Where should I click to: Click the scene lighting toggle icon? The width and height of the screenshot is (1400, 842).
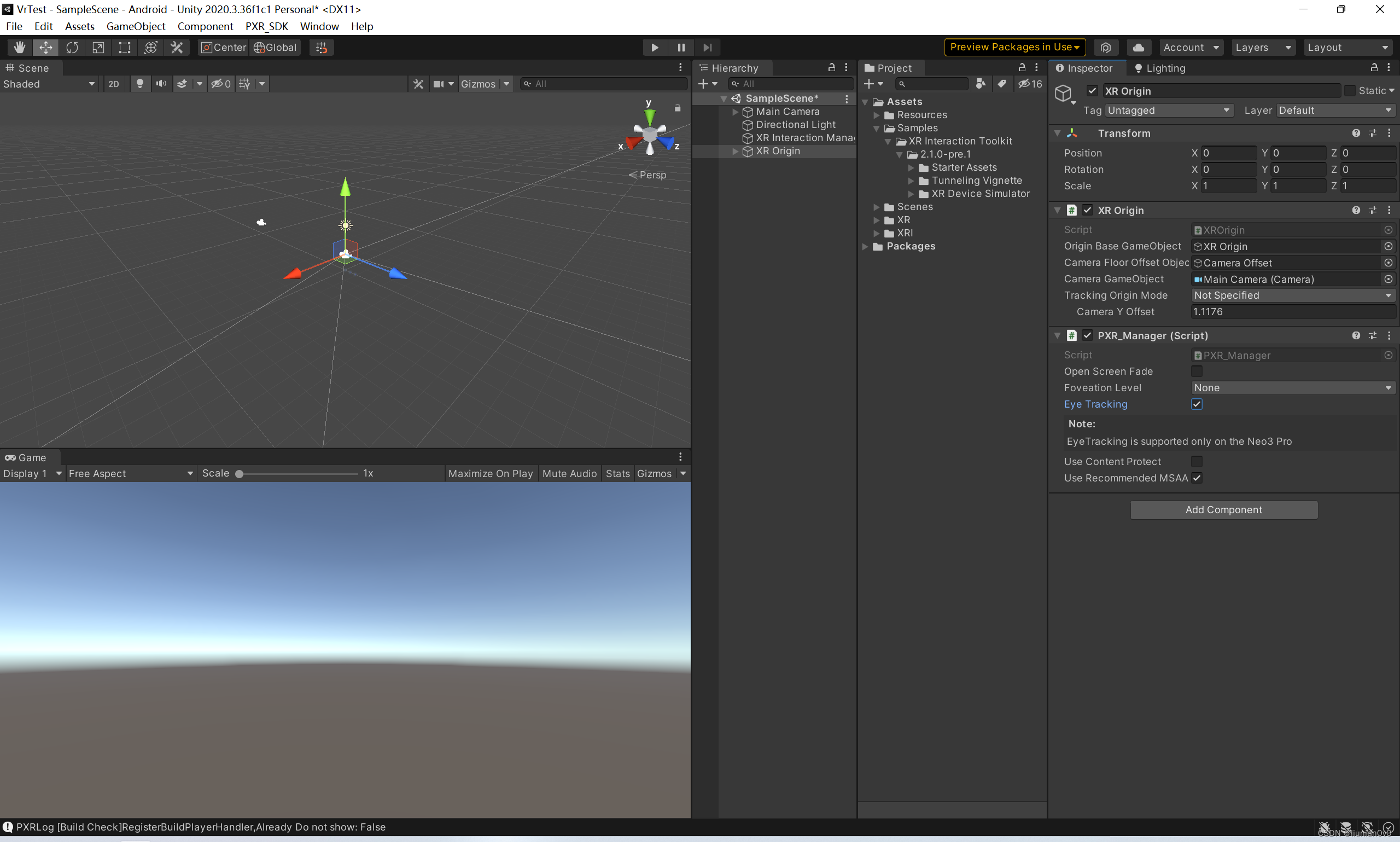(x=140, y=83)
